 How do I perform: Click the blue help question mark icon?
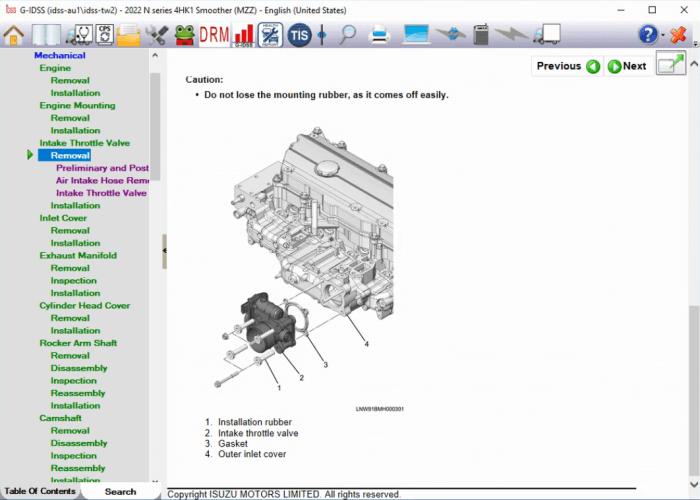pos(648,35)
